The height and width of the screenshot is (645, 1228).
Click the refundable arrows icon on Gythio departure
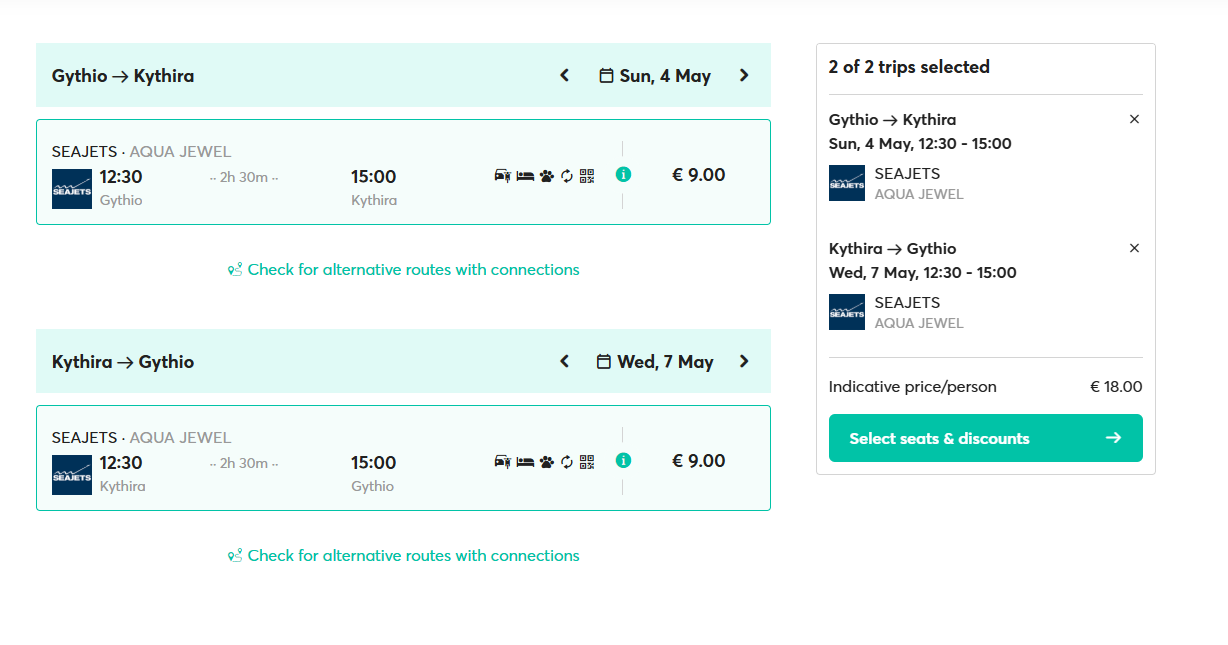point(567,176)
